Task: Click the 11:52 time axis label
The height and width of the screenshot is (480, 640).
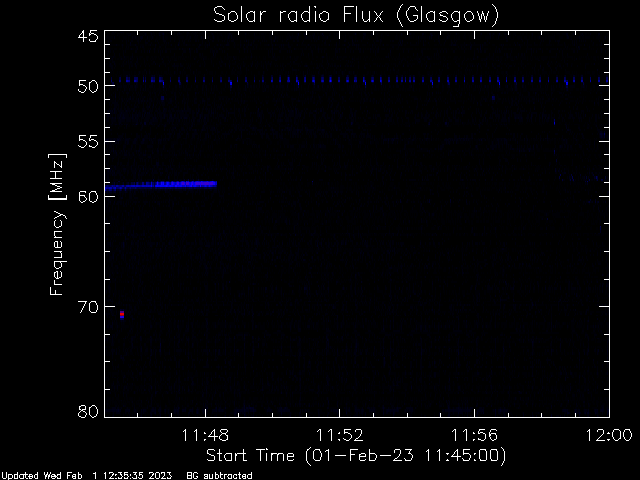Action: [340, 435]
